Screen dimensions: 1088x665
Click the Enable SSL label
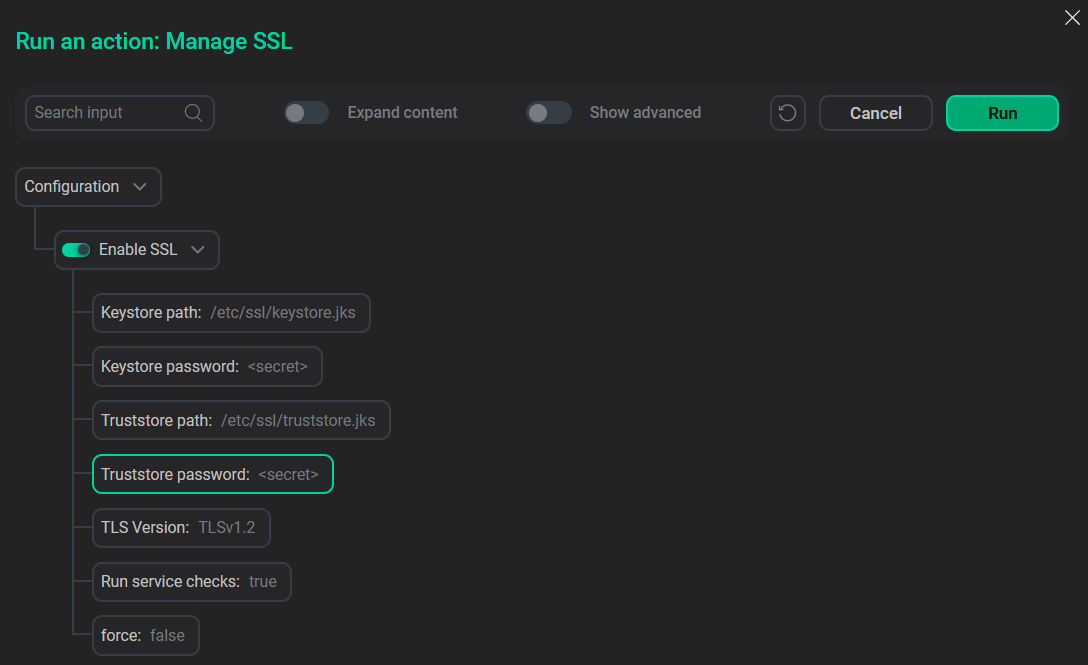138,250
